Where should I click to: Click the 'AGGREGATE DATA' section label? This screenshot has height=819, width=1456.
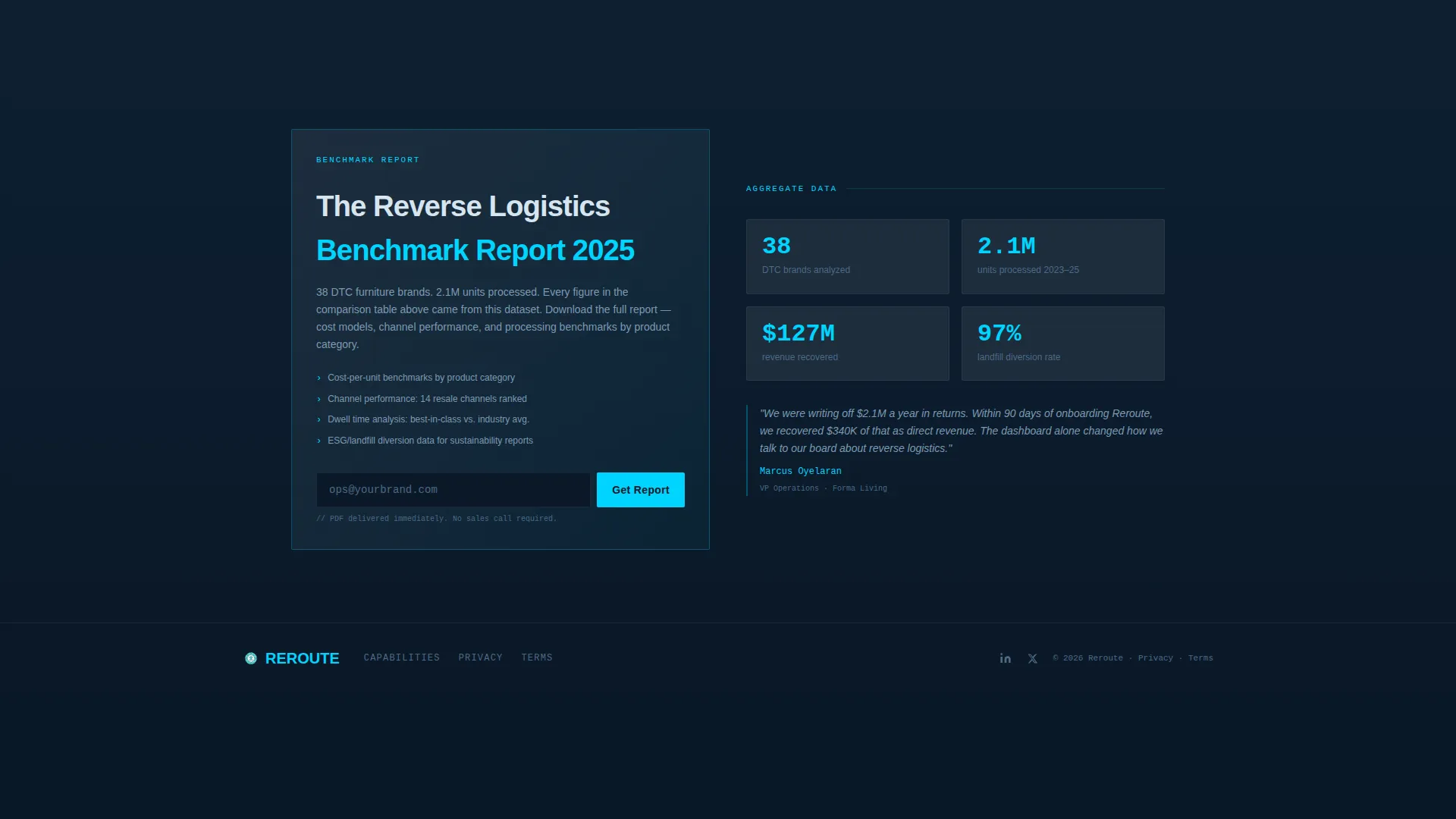791,189
